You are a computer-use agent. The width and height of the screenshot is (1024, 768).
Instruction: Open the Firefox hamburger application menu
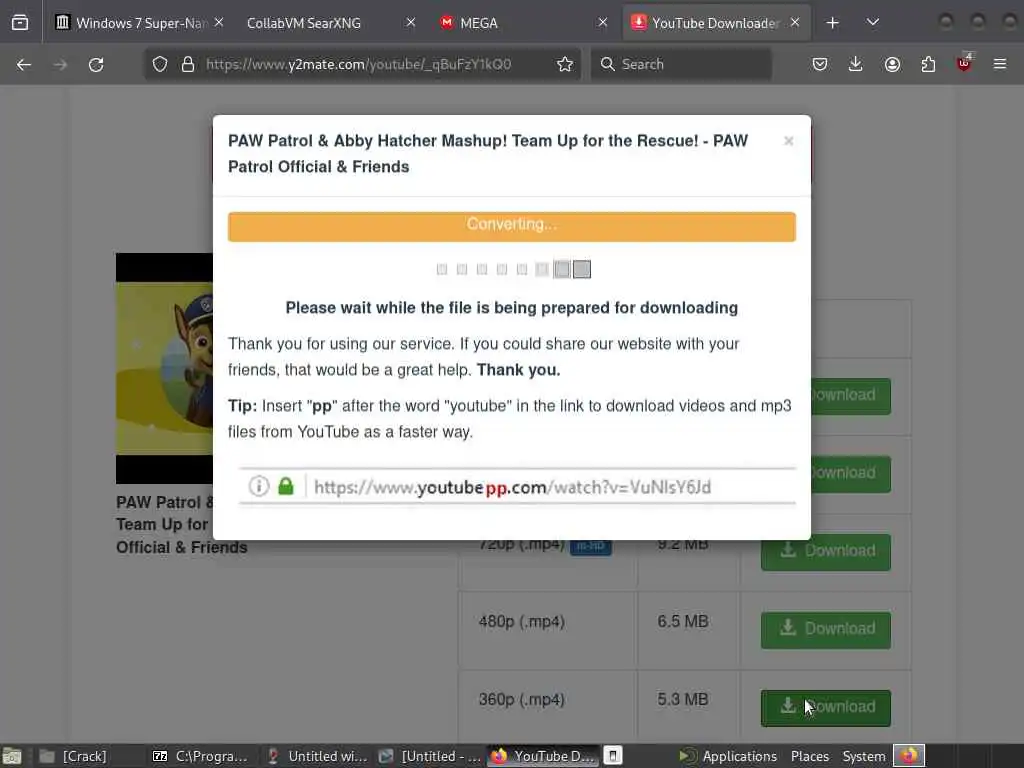1000,64
